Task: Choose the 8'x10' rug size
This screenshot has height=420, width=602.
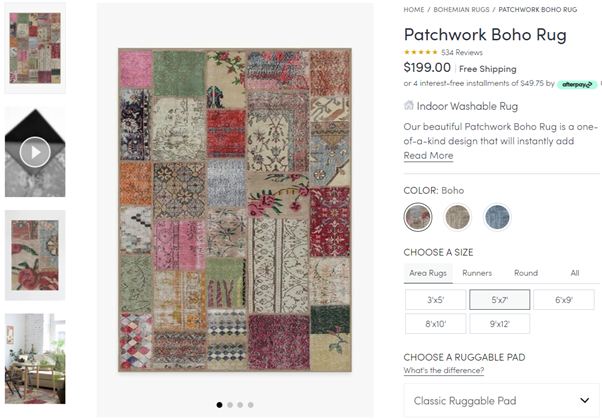Action: 436,324
